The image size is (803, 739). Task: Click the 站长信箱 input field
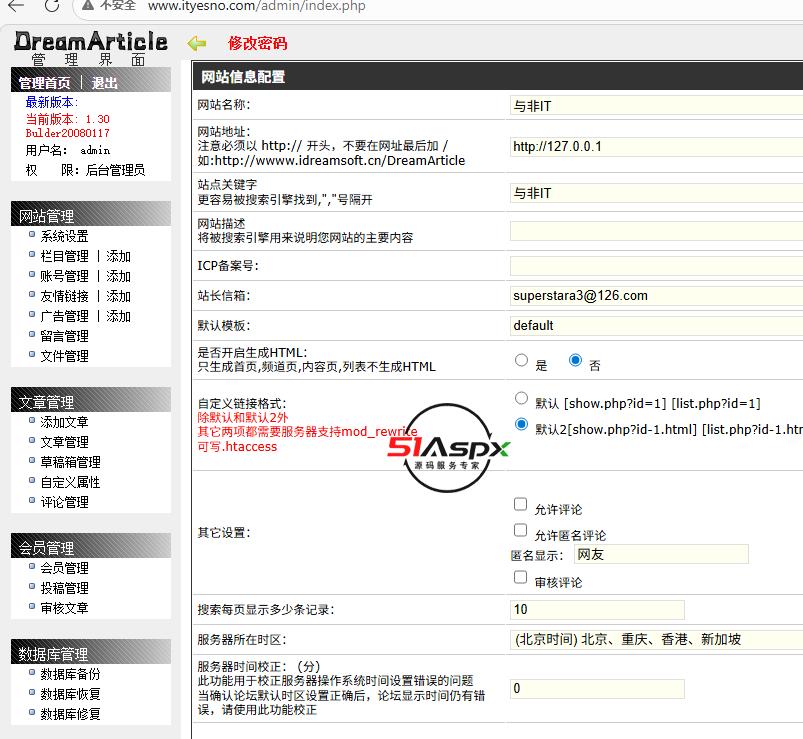point(656,295)
